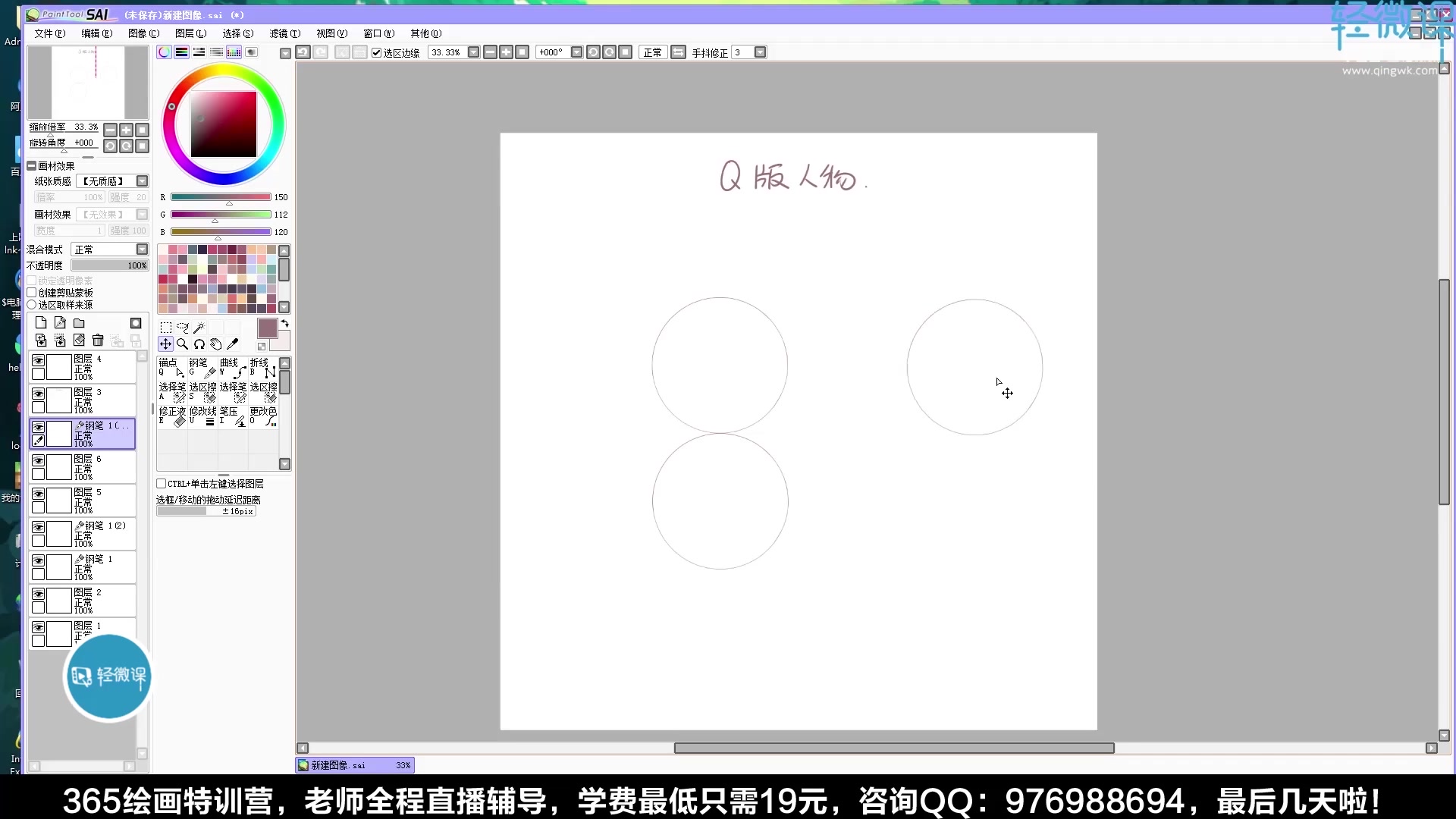Viewport: 1456px width, 819px height.
Task: Enable 创建剪贴蒙板 clipping mask checkbox
Action: 32,293
